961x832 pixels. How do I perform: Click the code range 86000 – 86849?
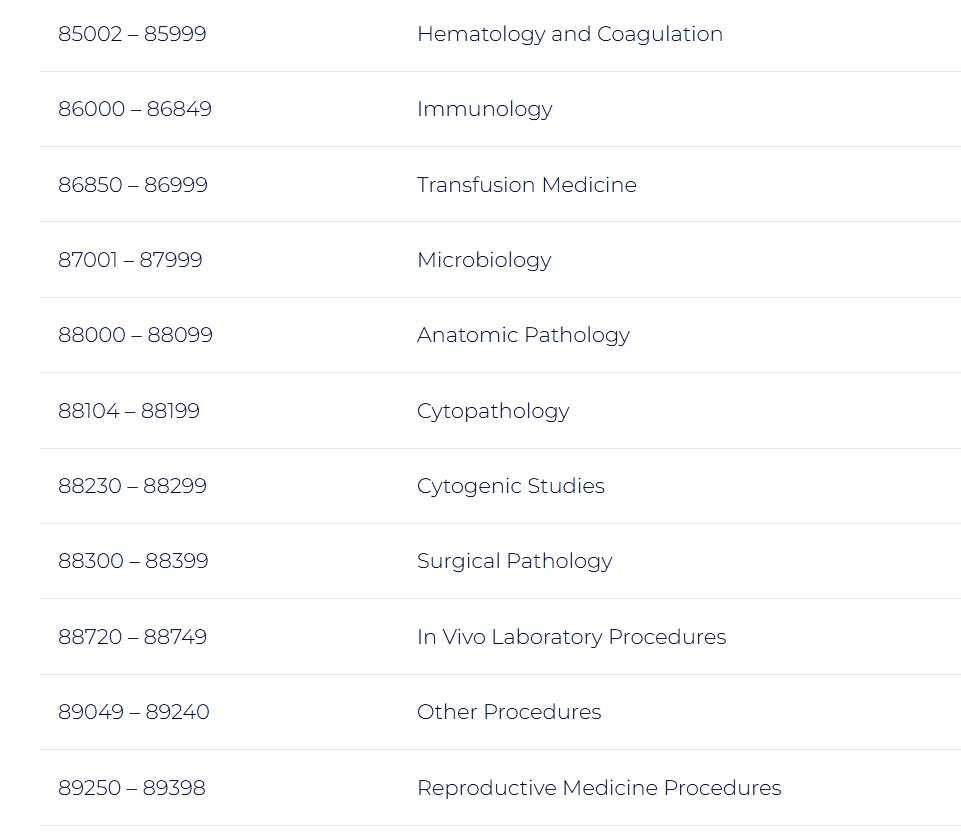pyautogui.click(x=135, y=109)
